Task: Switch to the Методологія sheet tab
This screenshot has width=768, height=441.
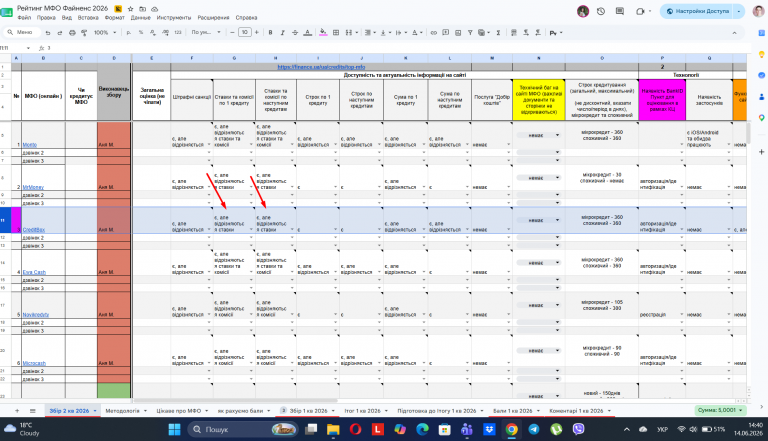Action: (x=122, y=411)
